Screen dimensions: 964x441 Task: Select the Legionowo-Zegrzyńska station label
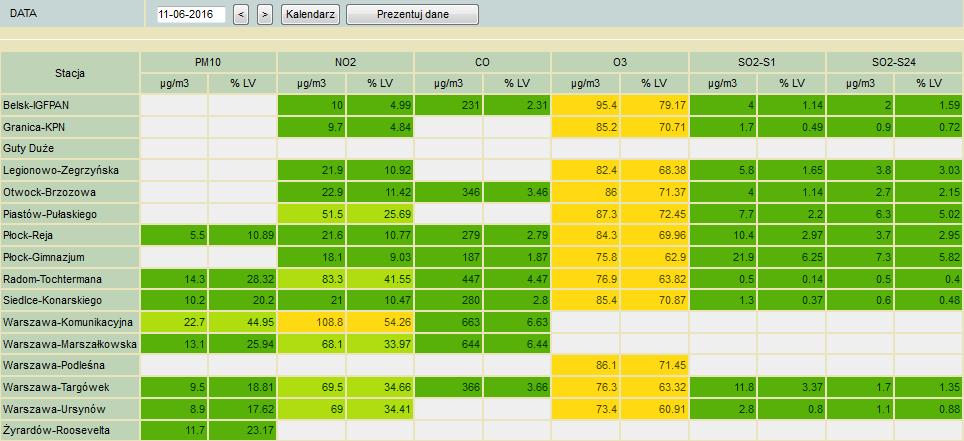70,170
